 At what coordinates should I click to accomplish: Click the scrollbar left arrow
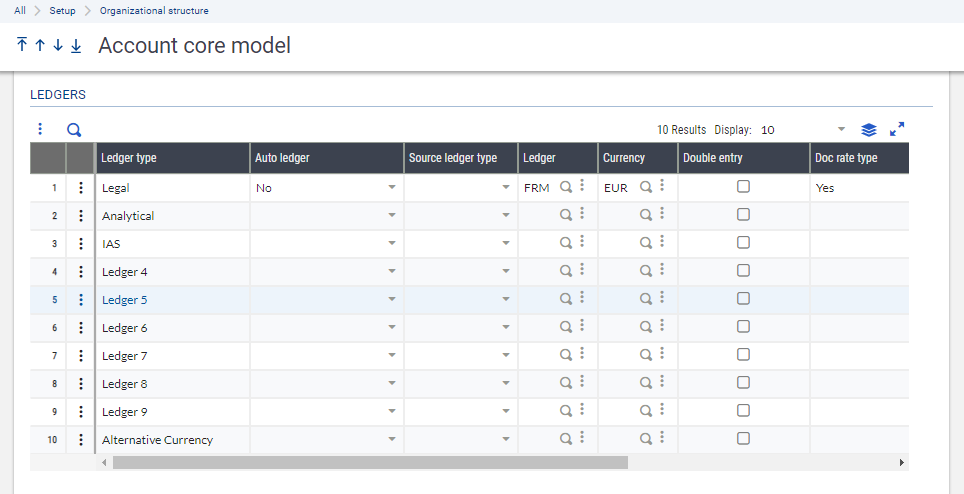coord(104,462)
